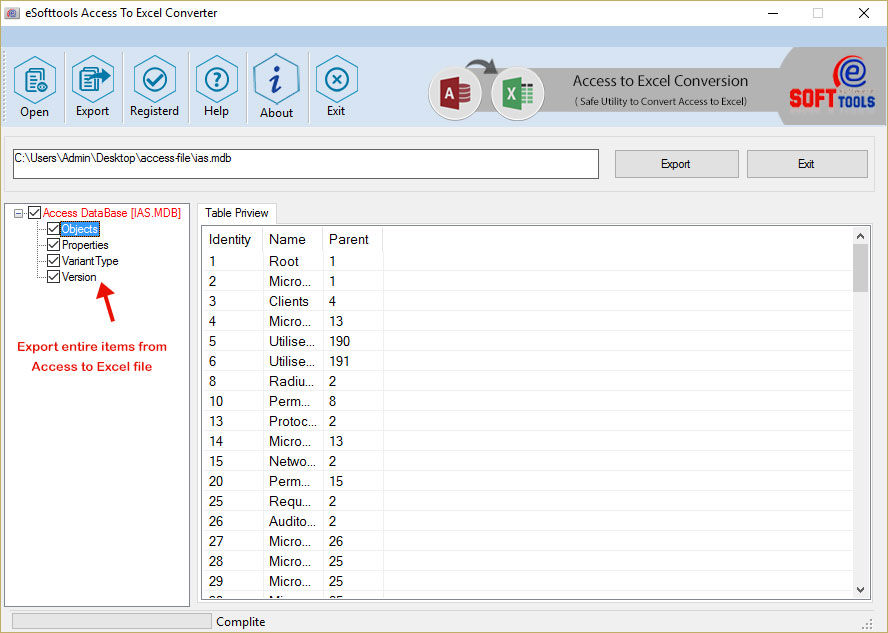Screen dimensions: 888x633
Task: Click the Netwo... name cell
Action: (293, 461)
